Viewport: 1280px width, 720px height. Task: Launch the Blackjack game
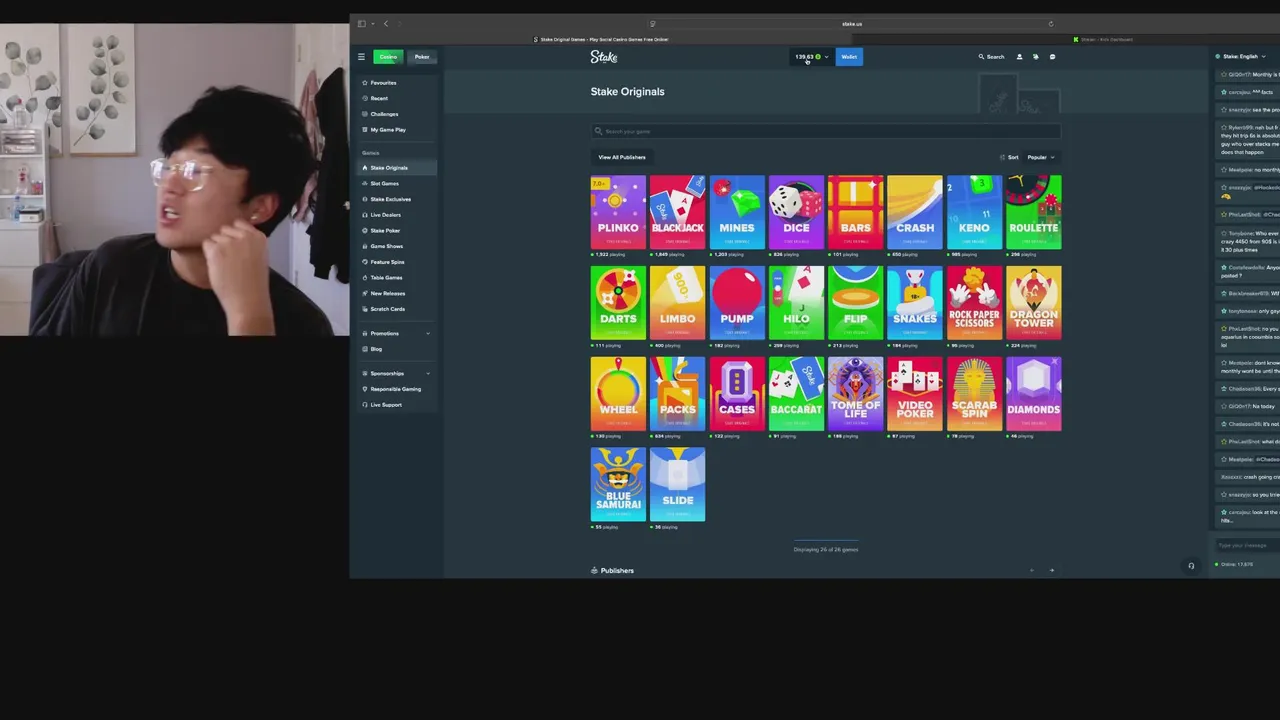677,211
